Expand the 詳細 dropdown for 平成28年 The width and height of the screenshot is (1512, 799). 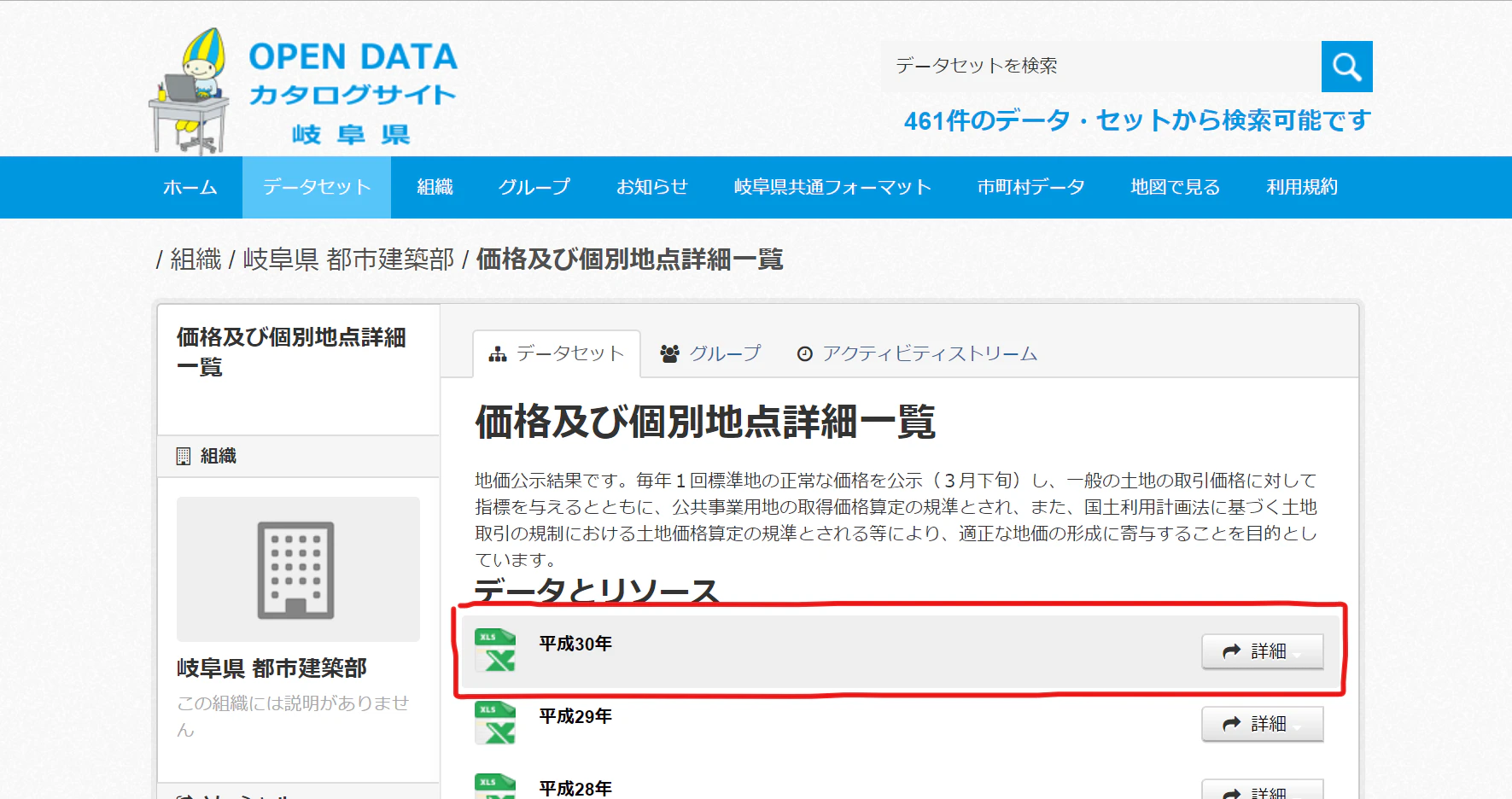pyautogui.click(x=1263, y=790)
